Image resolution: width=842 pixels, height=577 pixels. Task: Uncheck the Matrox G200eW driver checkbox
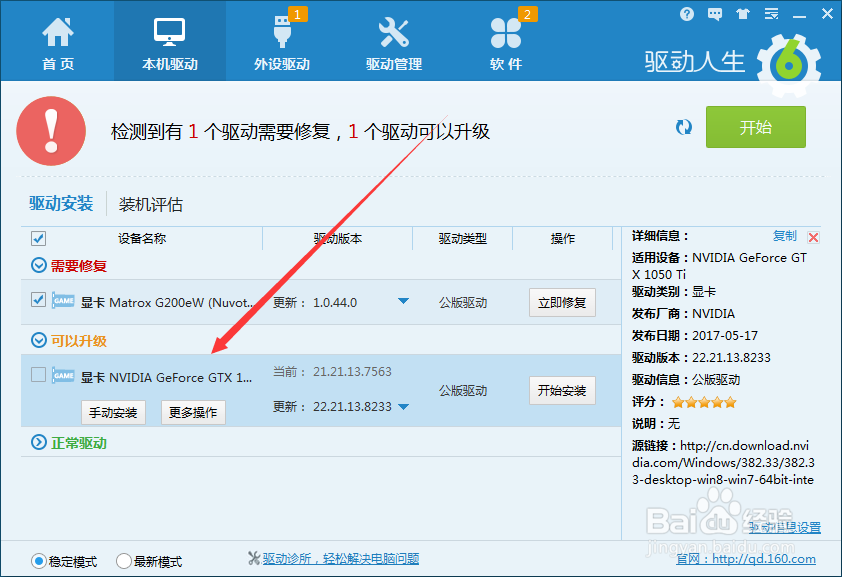[38, 300]
